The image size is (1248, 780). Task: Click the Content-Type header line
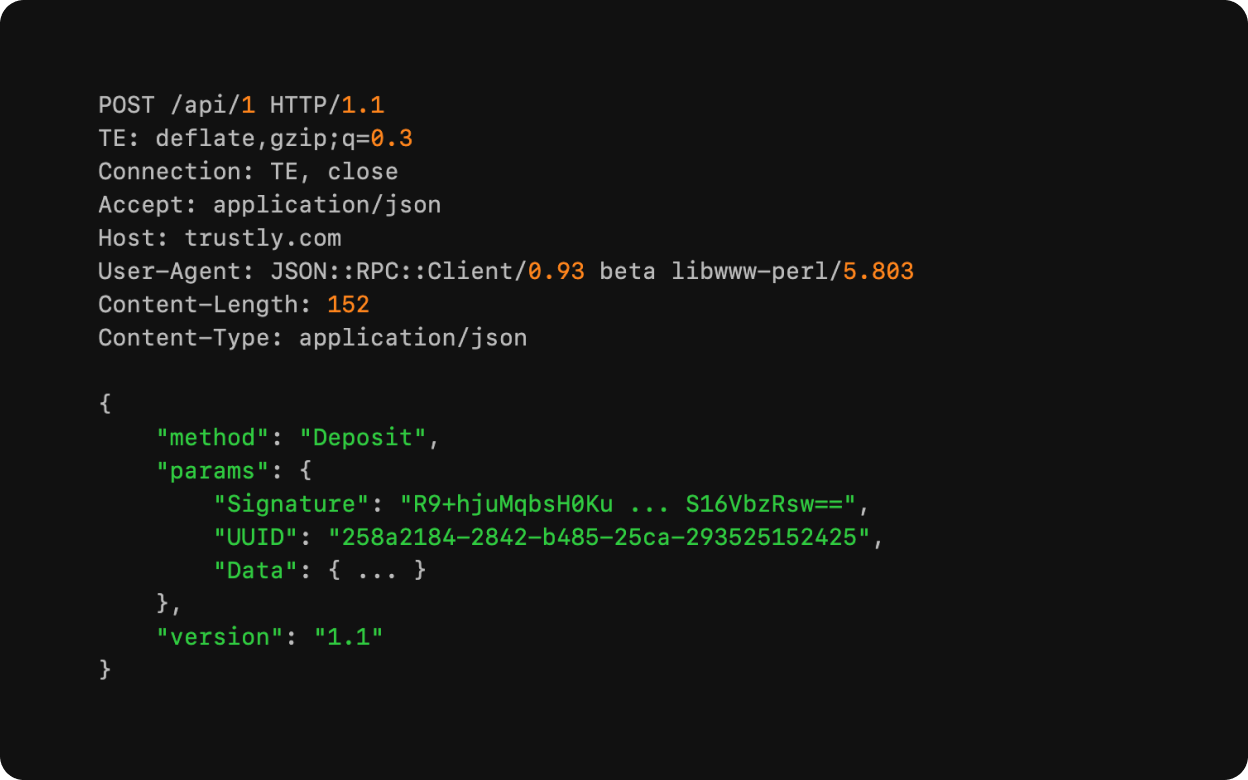coord(312,338)
